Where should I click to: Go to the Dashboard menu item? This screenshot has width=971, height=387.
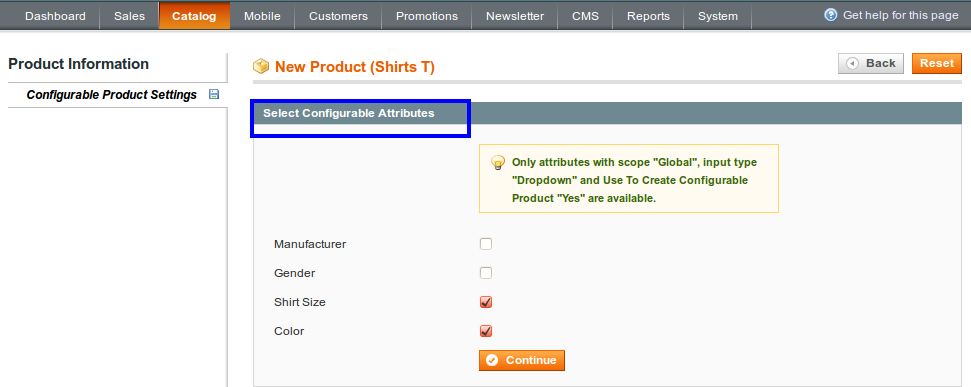[x=55, y=16]
